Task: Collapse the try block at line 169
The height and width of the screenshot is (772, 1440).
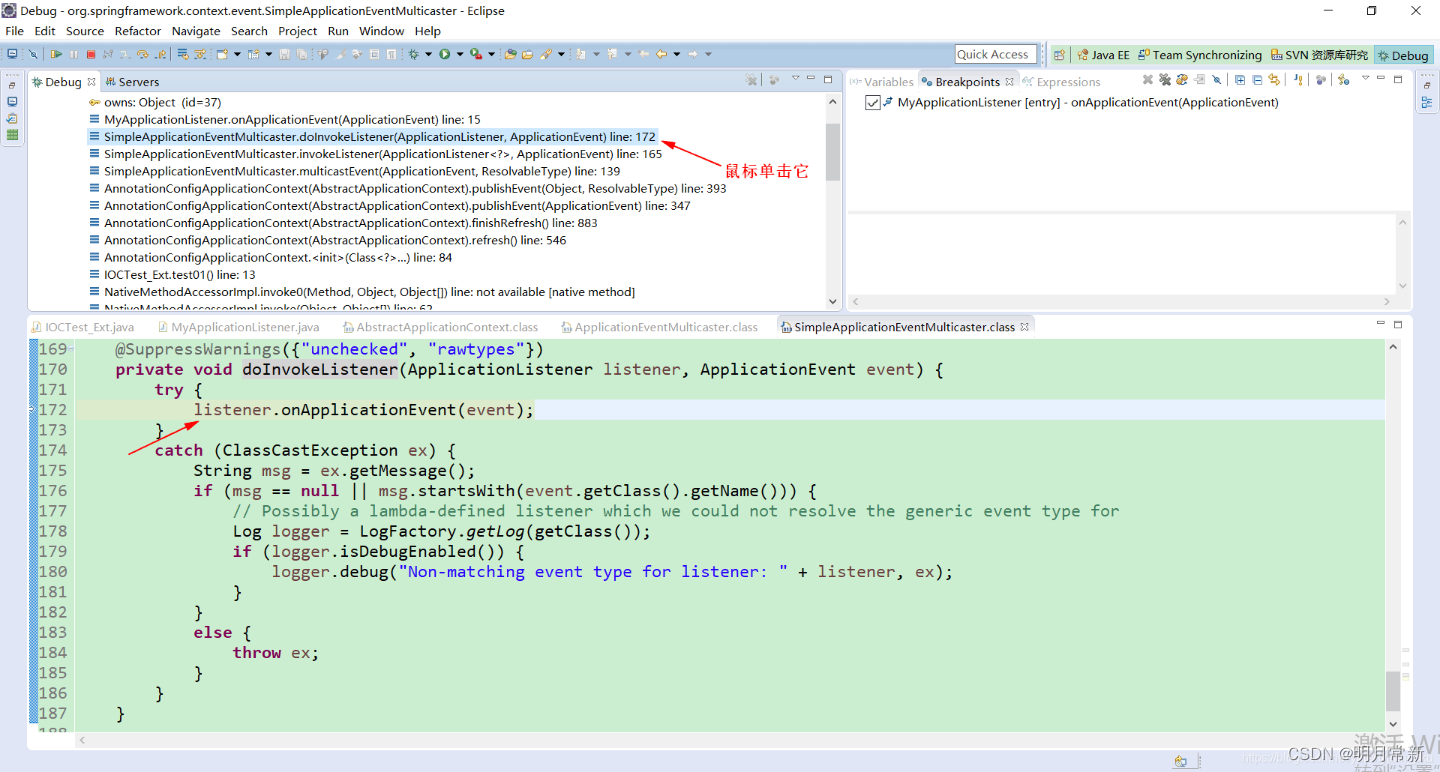Action: 69,349
